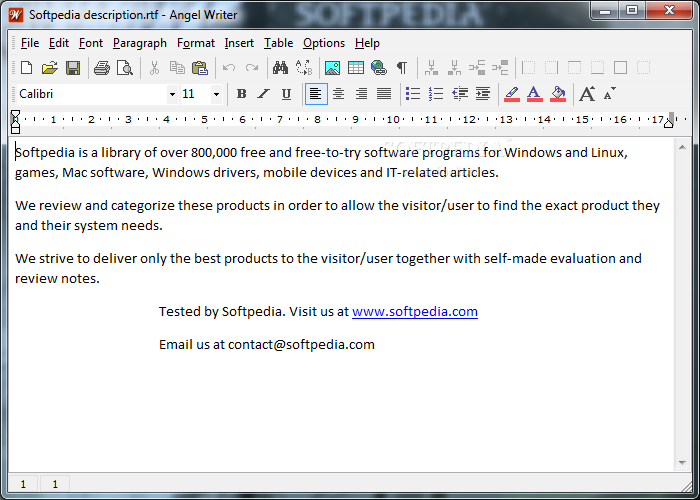Print the document
The height and width of the screenshot is (500, 700).
pos(102,68)
